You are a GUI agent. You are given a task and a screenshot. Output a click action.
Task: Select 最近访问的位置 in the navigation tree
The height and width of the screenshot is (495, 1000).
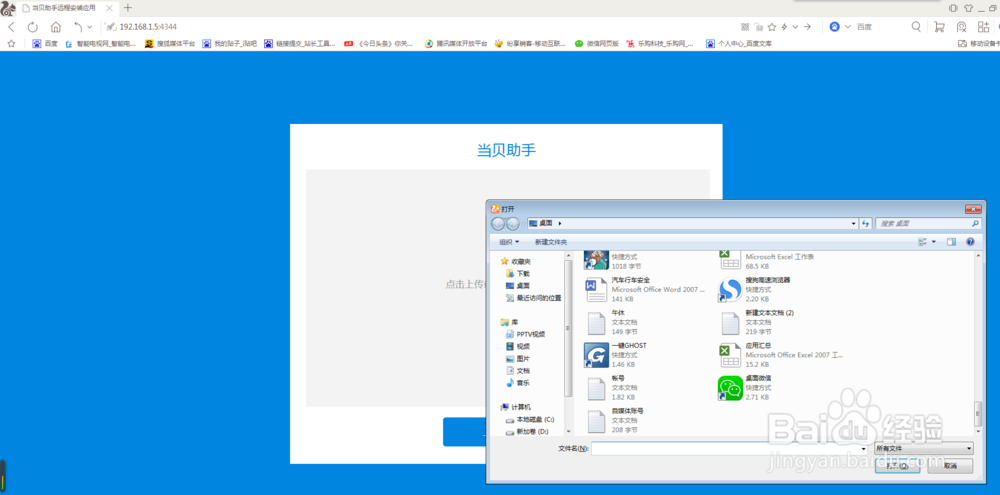(x=533, y=298)
